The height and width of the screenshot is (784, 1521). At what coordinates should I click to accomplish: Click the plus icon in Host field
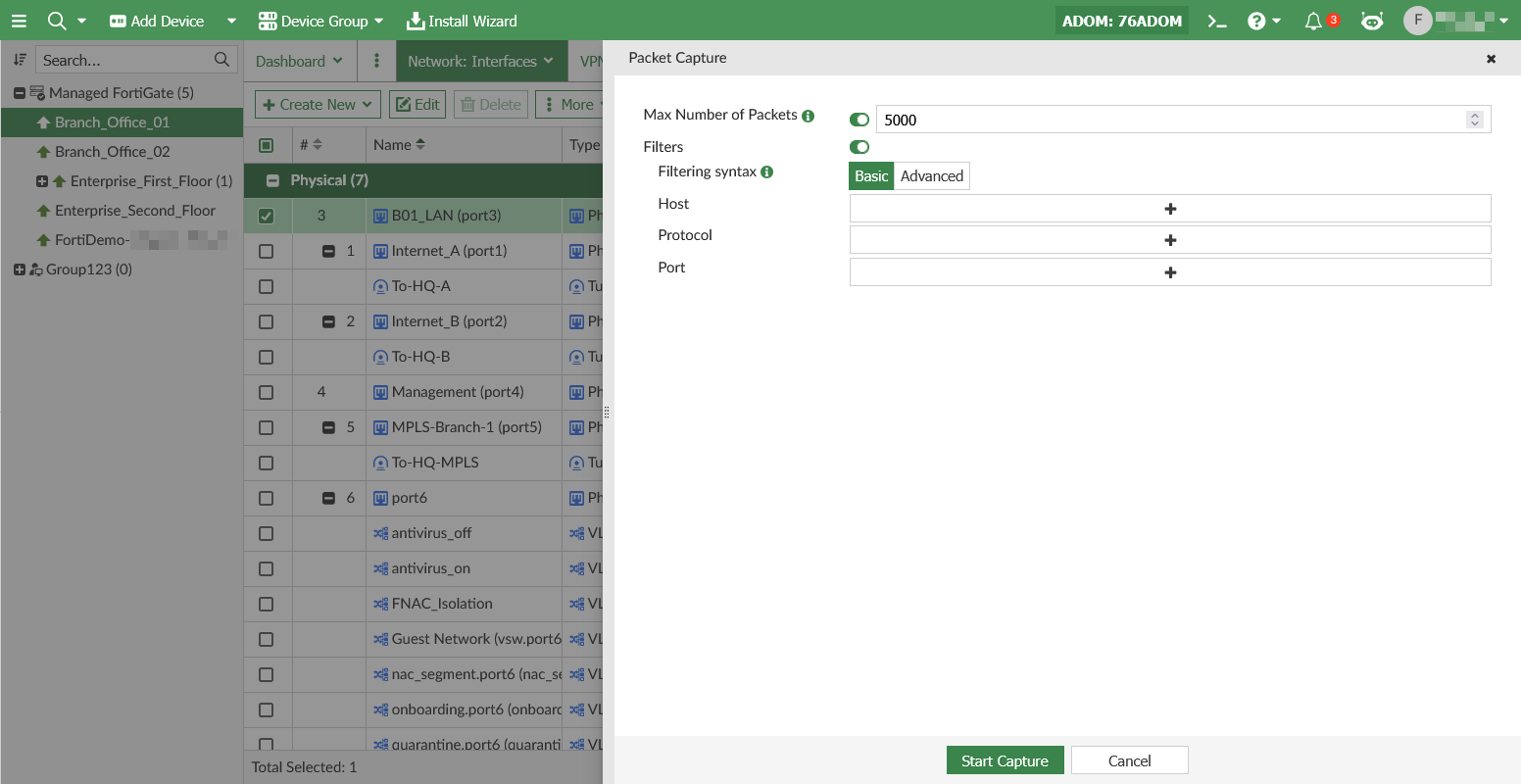tap(1169, 209)
